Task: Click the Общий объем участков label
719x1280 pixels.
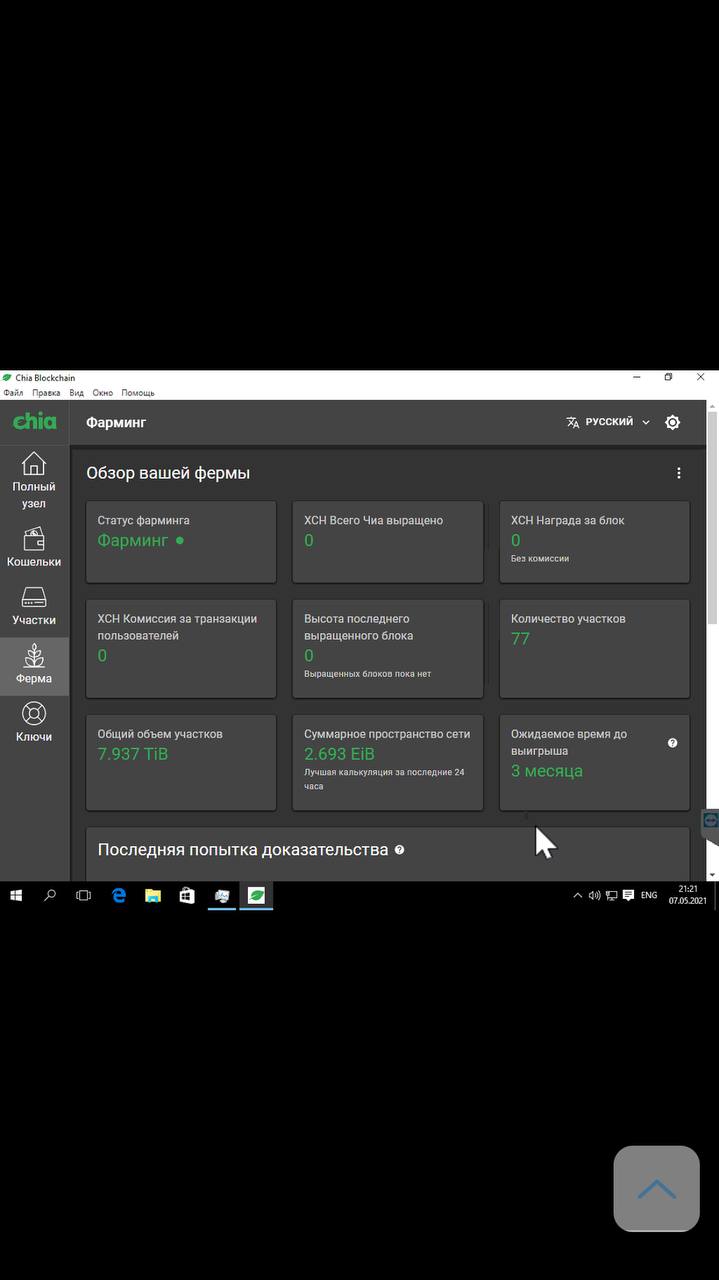Action: (160, 734)
